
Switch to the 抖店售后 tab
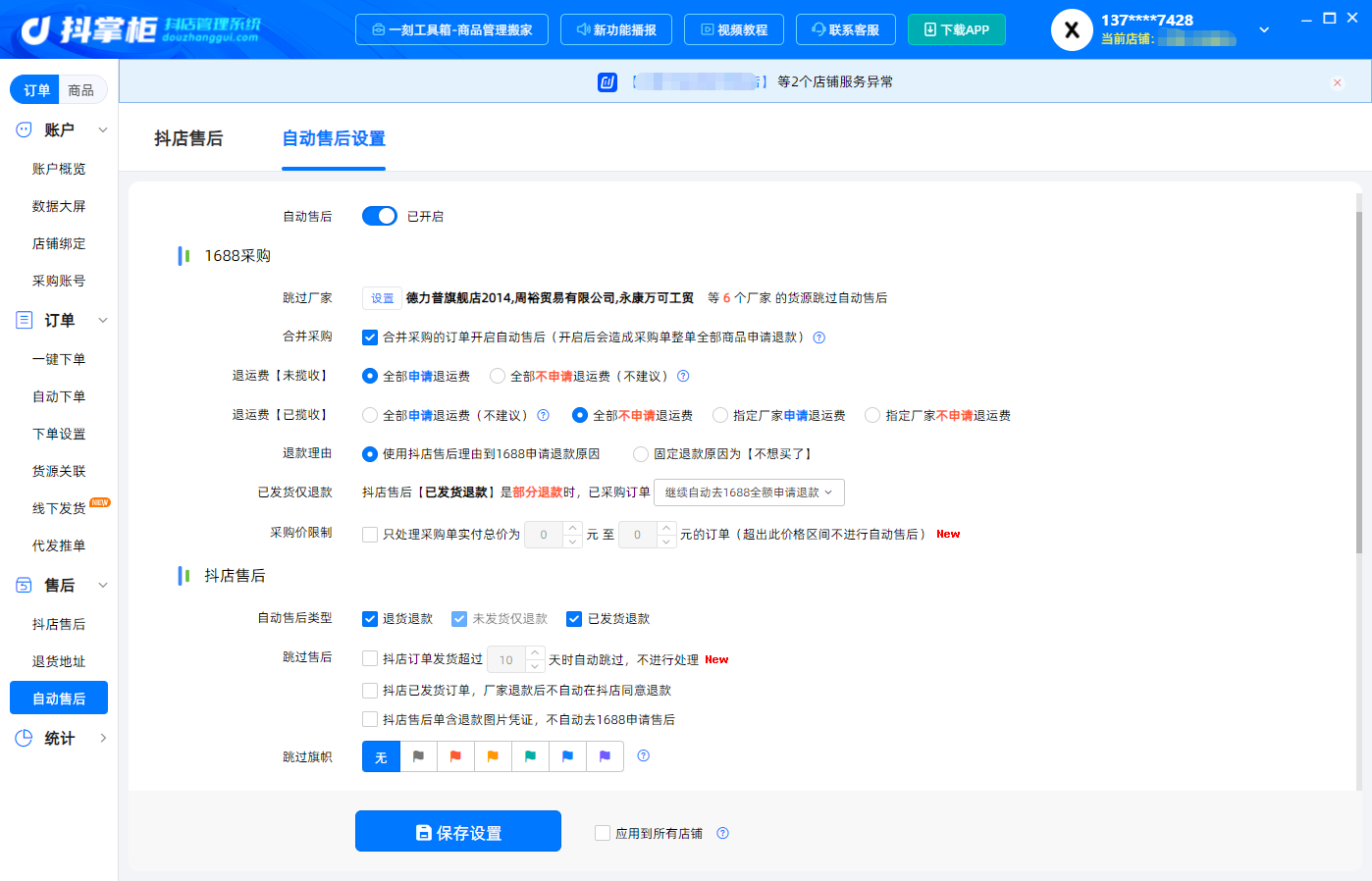[188, 138]
